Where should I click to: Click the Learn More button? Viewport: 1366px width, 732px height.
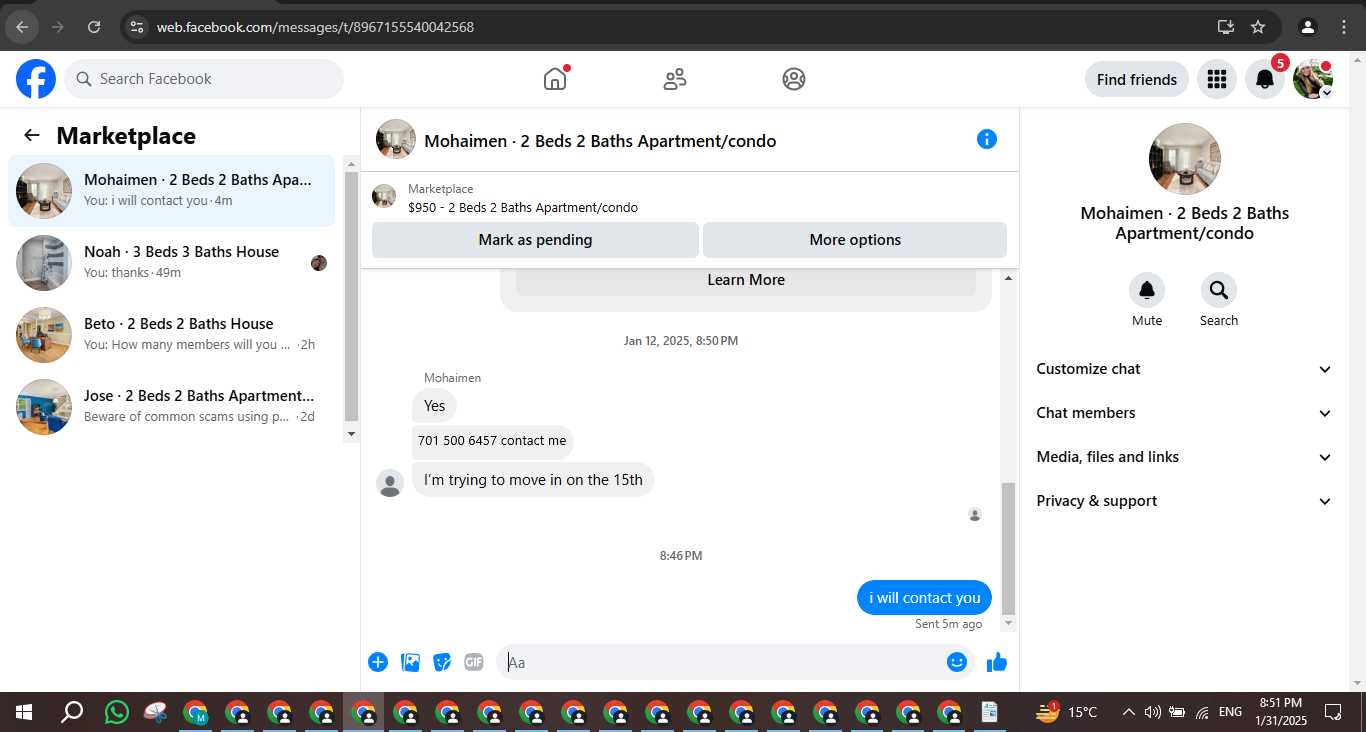point(746,280)
